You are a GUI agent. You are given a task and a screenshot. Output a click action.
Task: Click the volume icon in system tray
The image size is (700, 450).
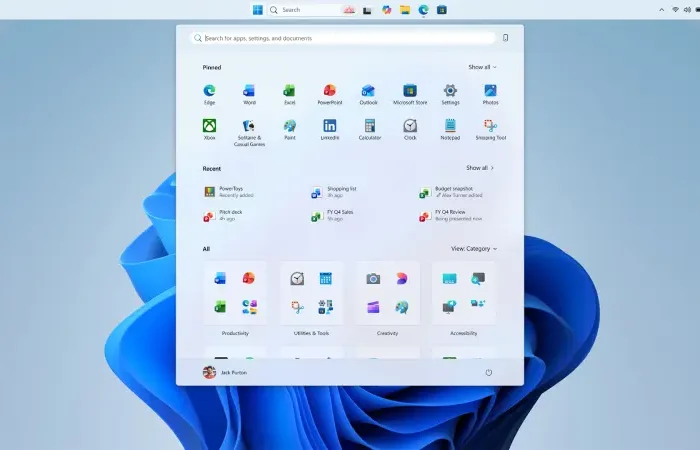coord(687,10)
